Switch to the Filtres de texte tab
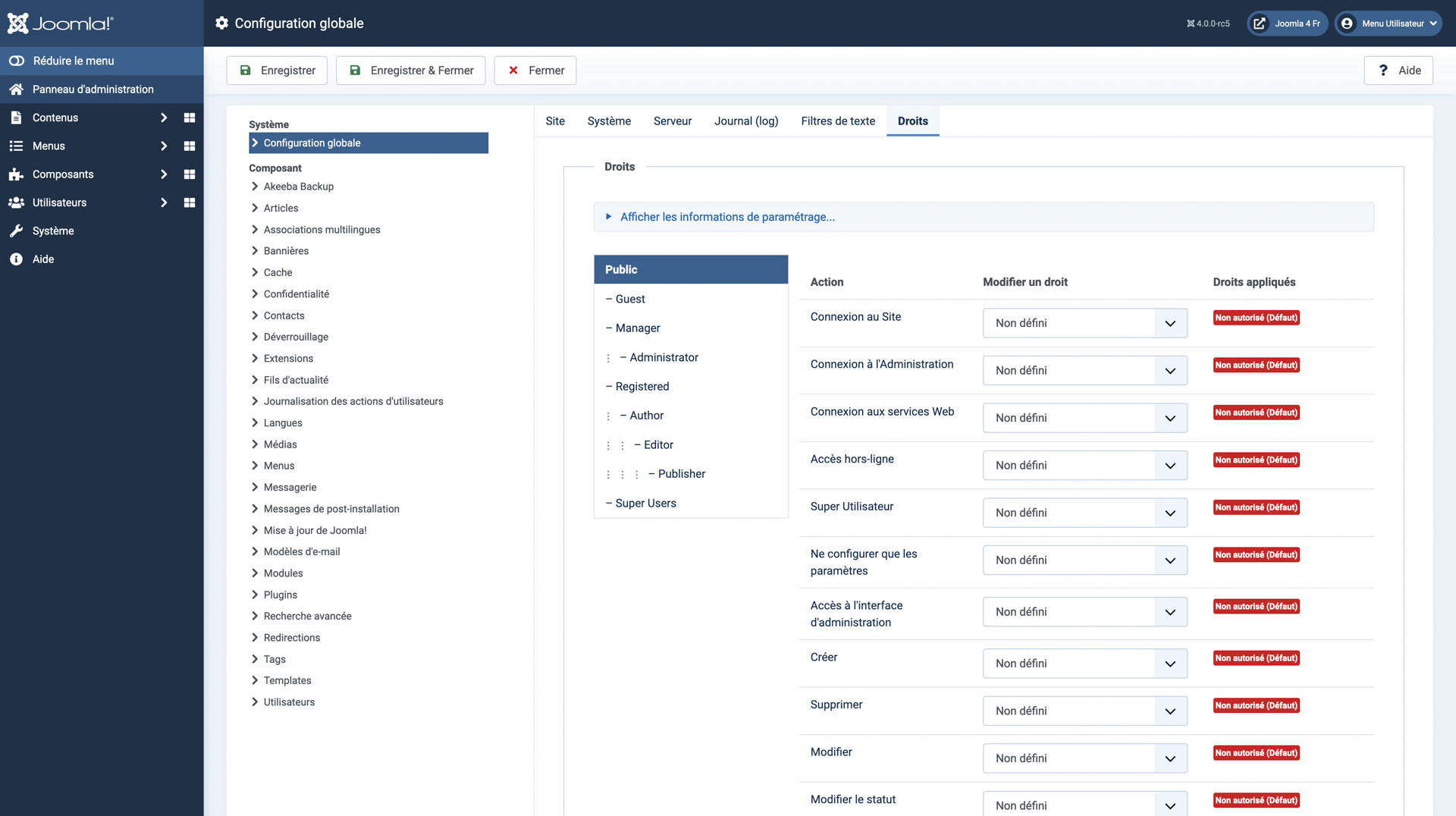This screenshot has height=816, width=1456. 838,121
